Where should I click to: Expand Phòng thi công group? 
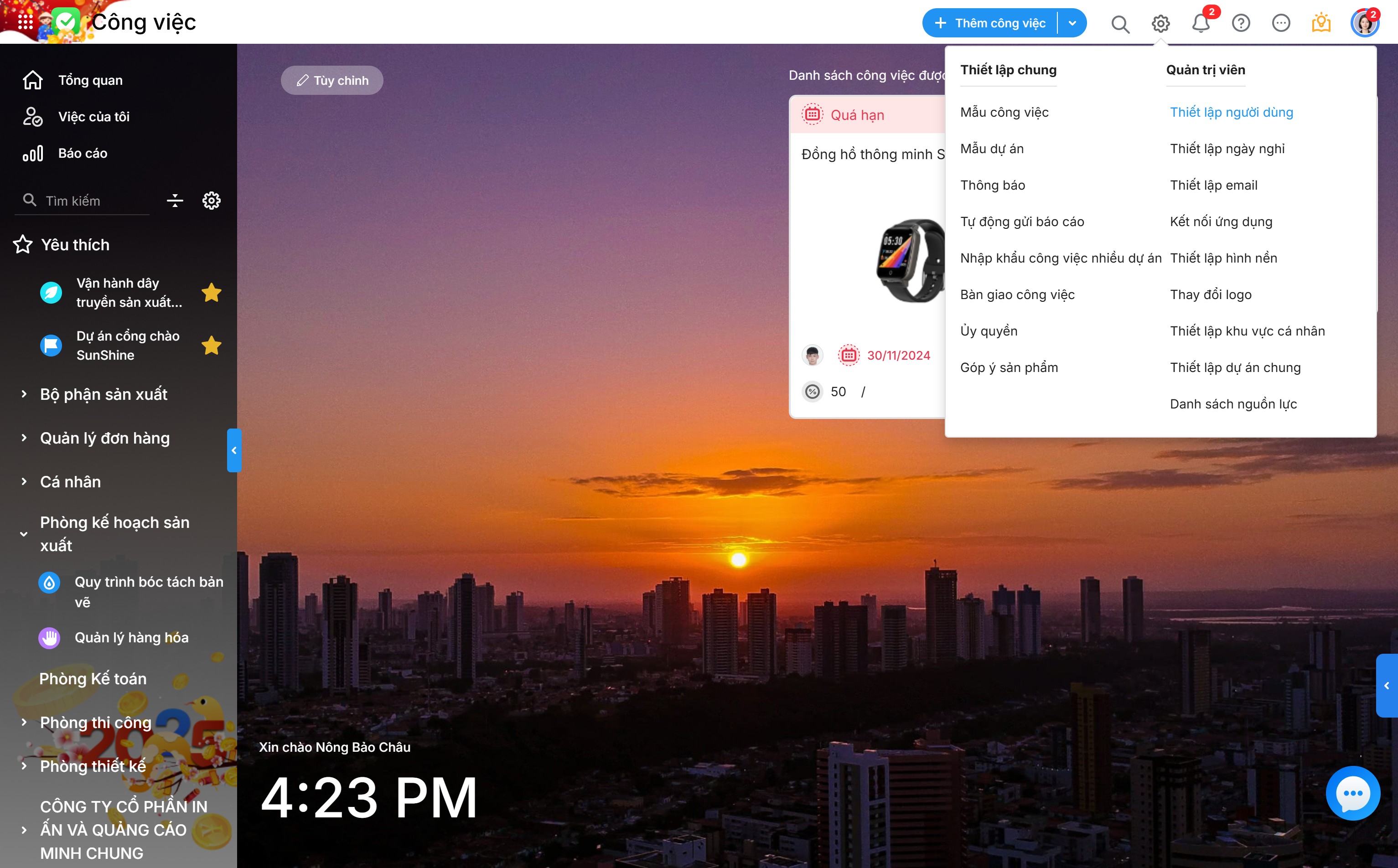pos(24,722)
